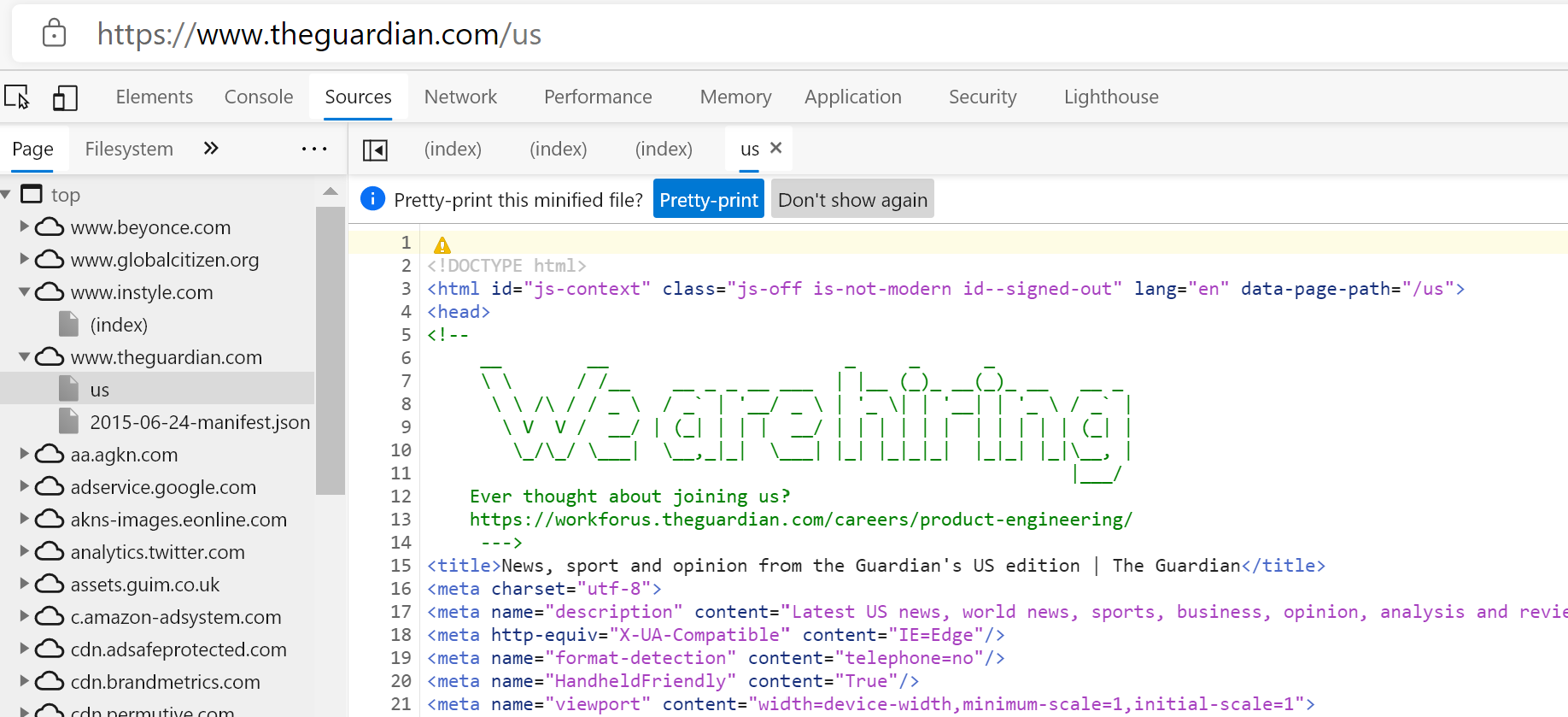Click the careers URL on line 13
Screen dimensions: 1568x717
click(801, 519)
